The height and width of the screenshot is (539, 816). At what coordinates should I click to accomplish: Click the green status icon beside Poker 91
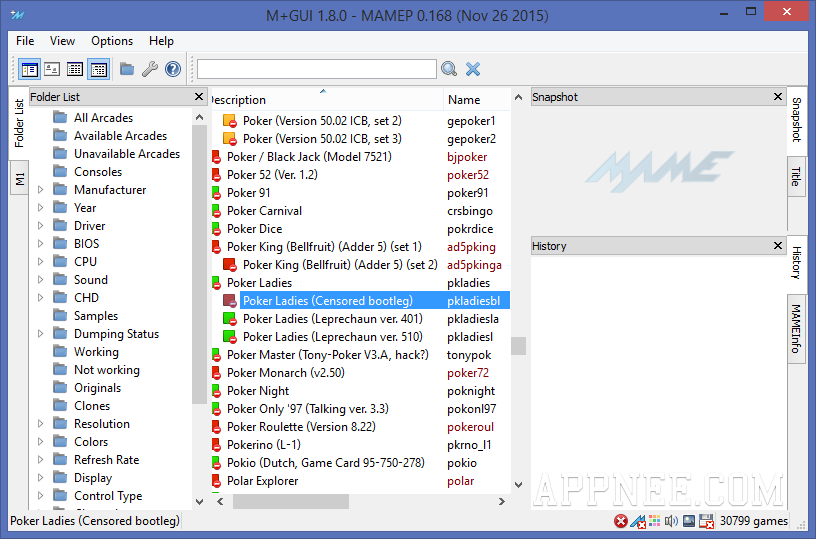[217, 193]
